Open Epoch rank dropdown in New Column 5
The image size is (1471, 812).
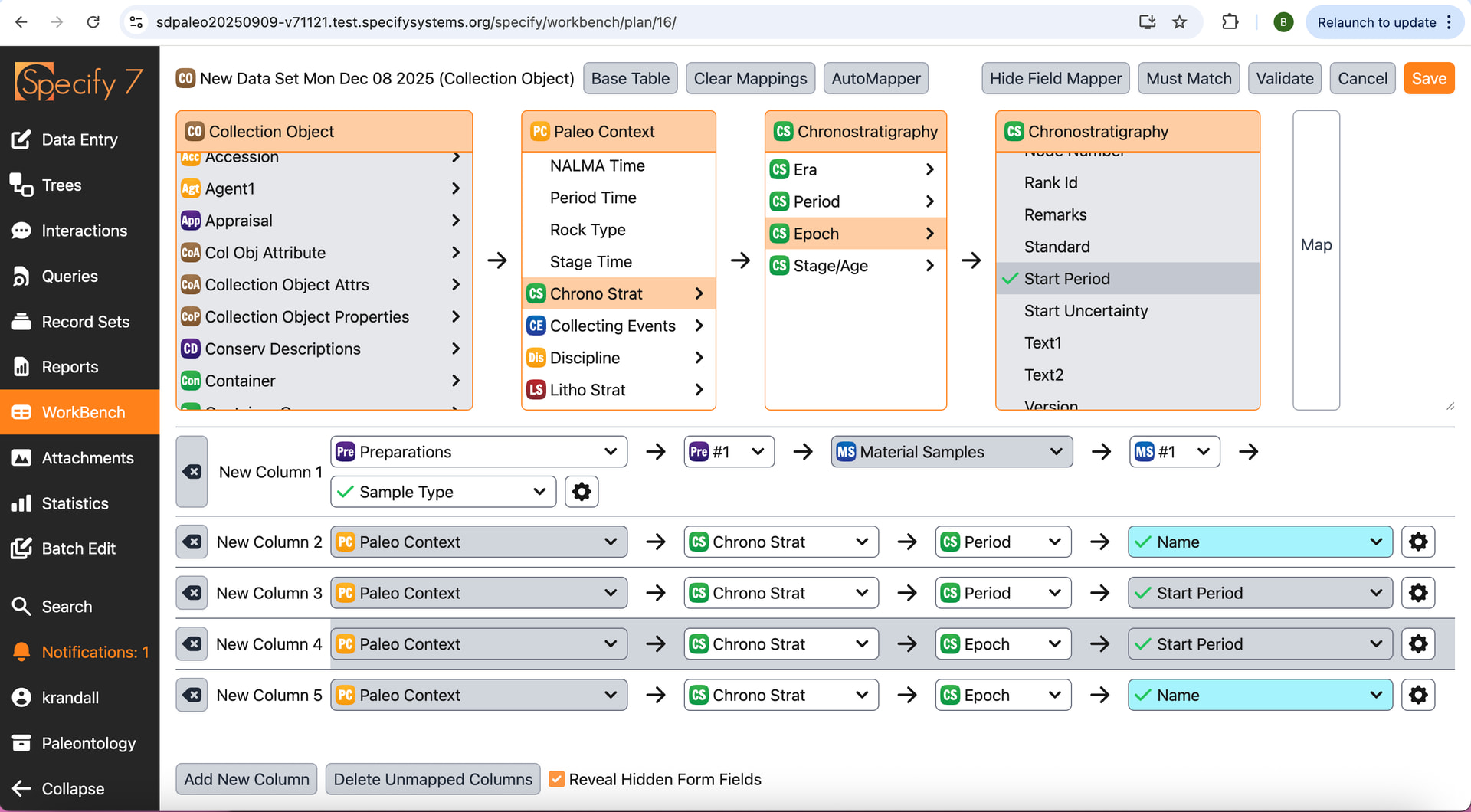pyautogui.click(x=1002, y=696)
